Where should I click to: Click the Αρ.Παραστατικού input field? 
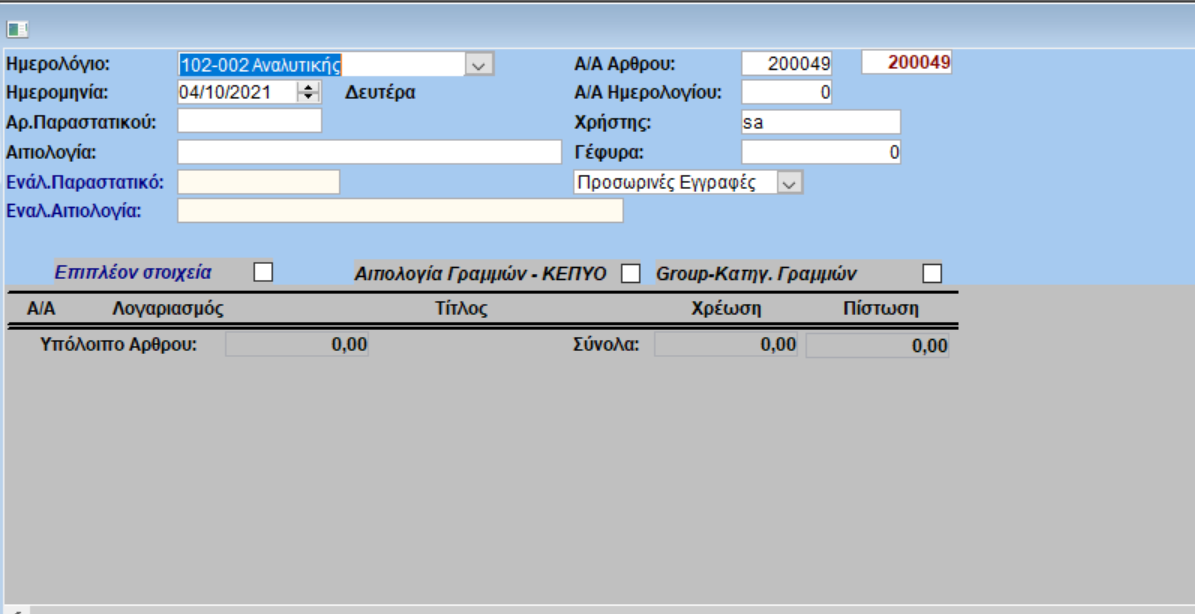[x=250, y=121]
